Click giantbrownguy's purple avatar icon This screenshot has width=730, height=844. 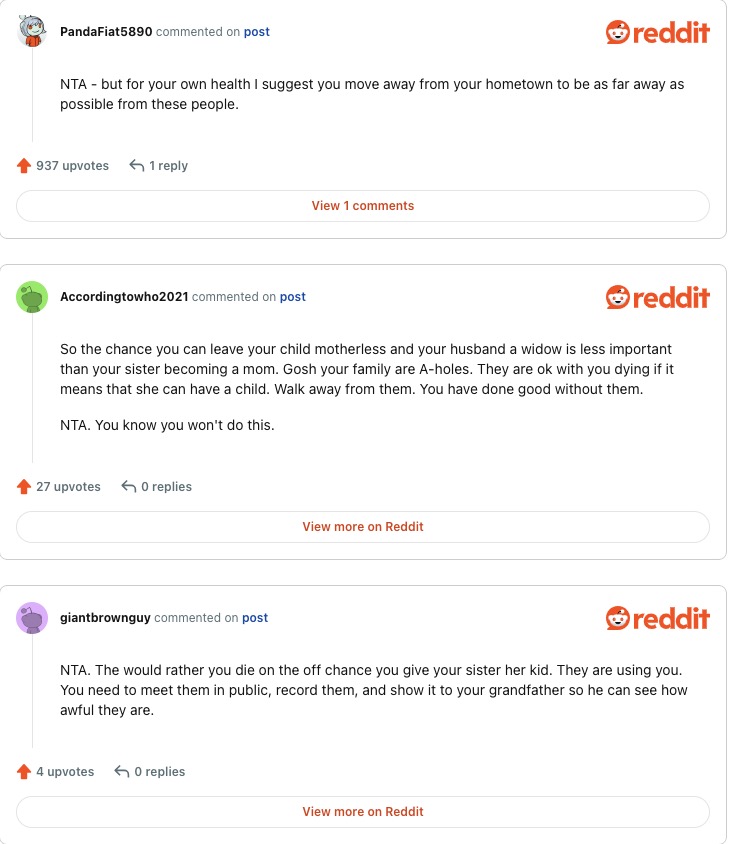click(x=33, y=618)
